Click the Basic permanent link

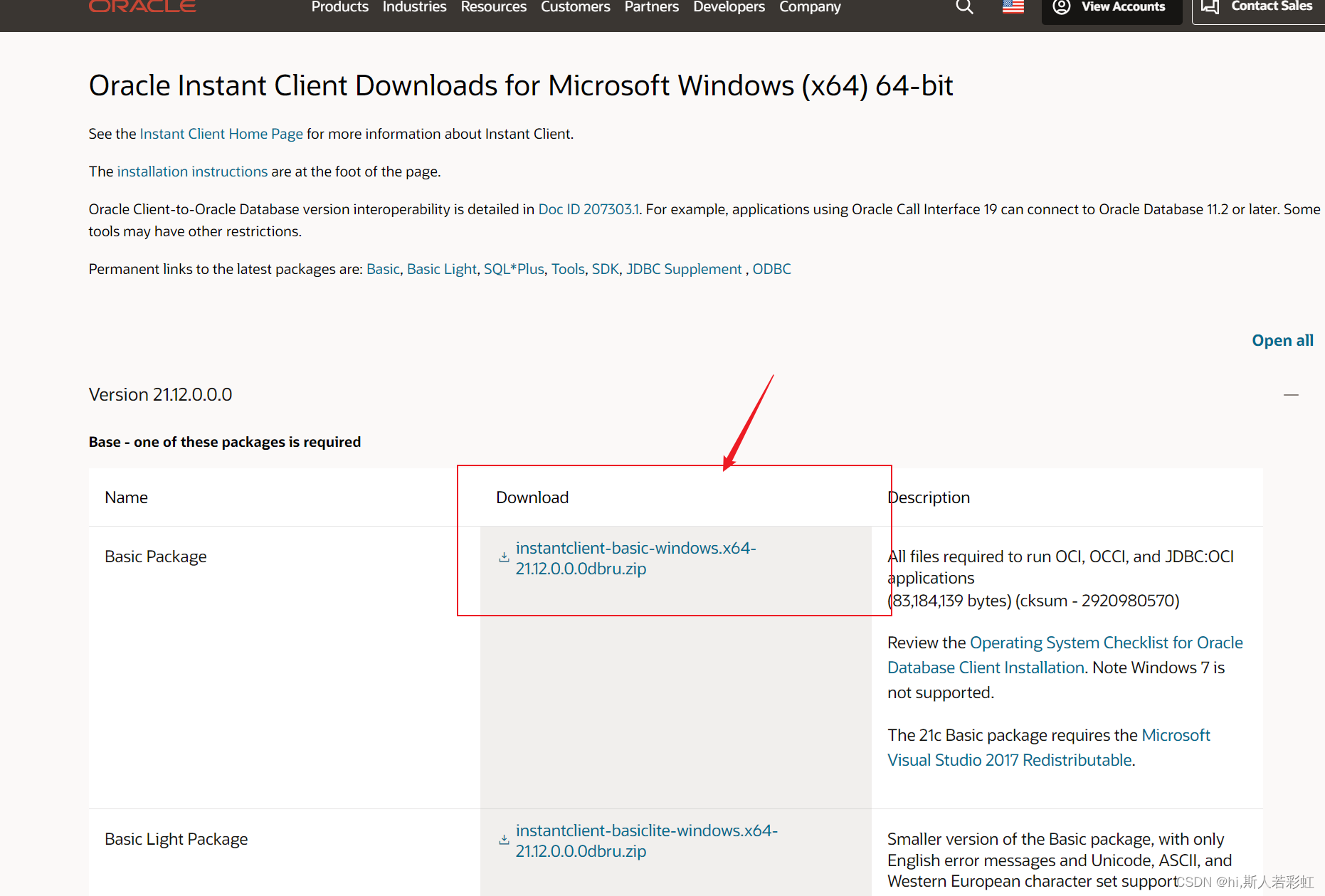coord(383,269)
